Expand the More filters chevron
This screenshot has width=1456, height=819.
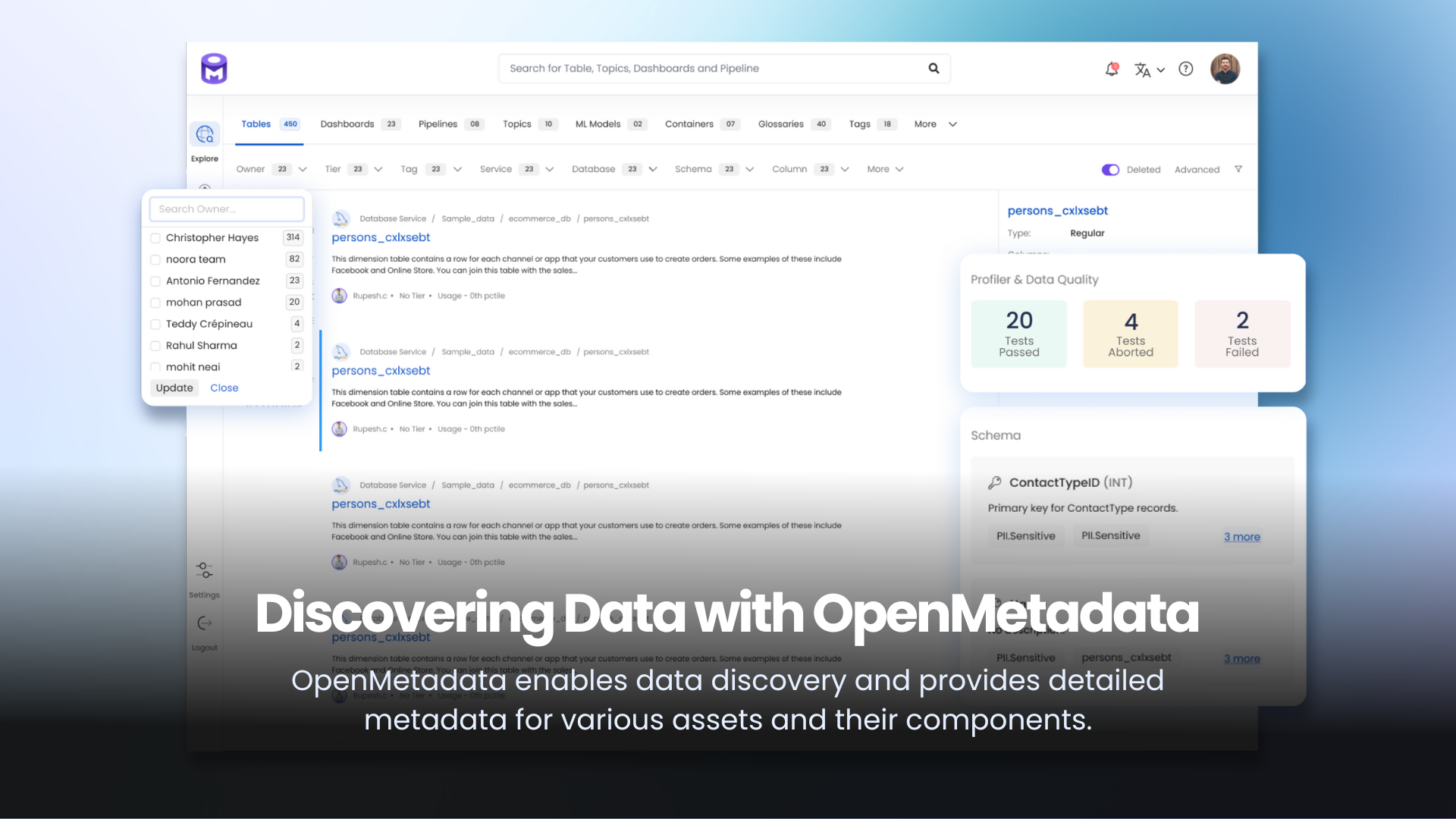899,169
